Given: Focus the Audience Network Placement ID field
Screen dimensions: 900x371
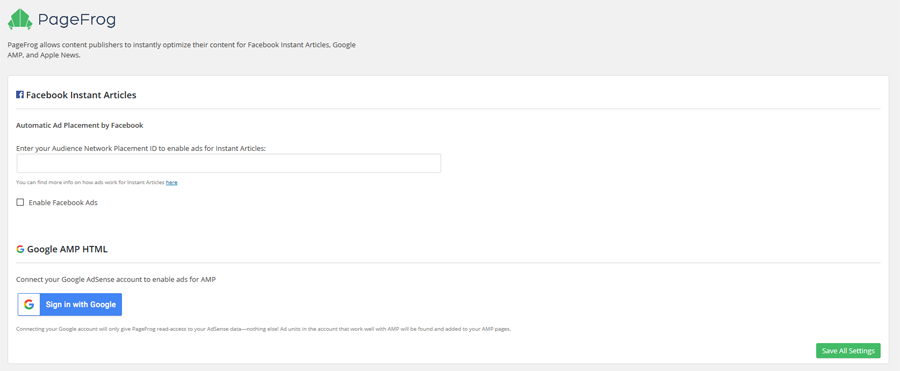Looking at the screenshot, I should click(228, 163).
